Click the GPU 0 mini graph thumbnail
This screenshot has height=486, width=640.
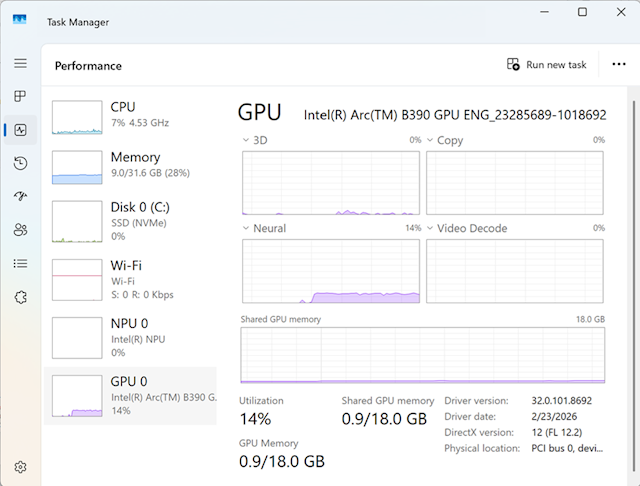point(77,396)
